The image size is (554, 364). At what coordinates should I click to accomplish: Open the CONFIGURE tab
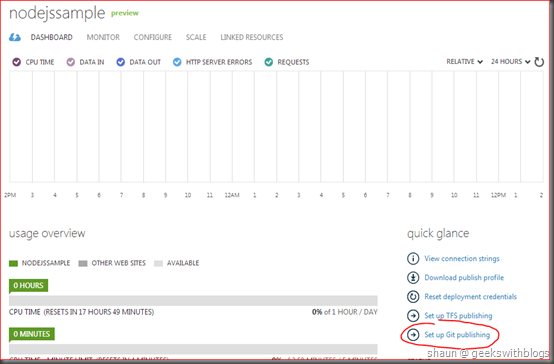(153, 37)
